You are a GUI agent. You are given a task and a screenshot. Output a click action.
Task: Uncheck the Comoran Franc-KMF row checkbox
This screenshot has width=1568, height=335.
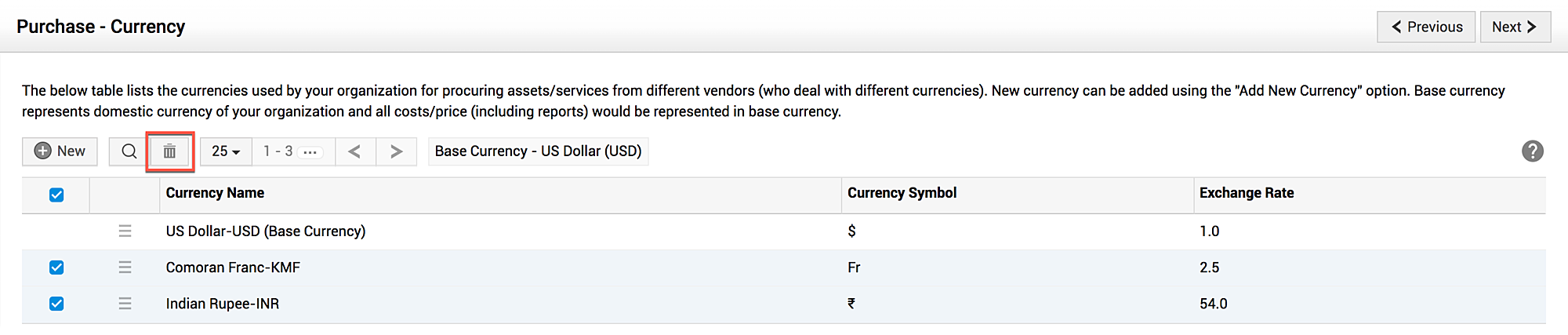[56, 268]
